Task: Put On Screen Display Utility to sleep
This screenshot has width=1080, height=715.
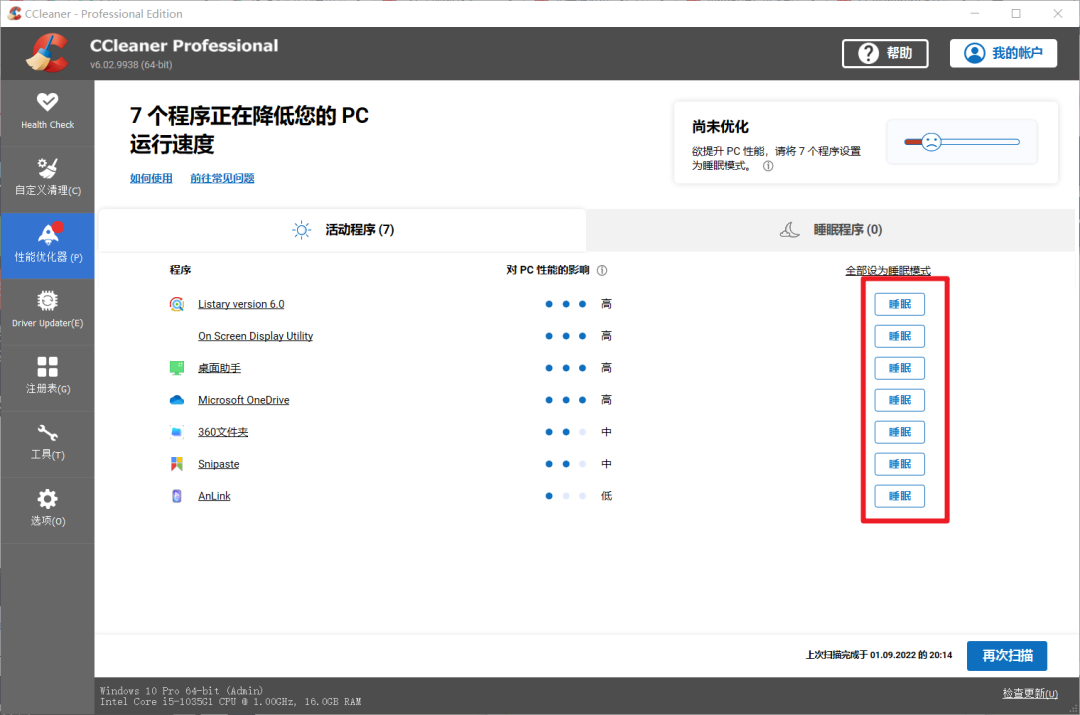Action: pyautogui.click(x=900, y=336)
